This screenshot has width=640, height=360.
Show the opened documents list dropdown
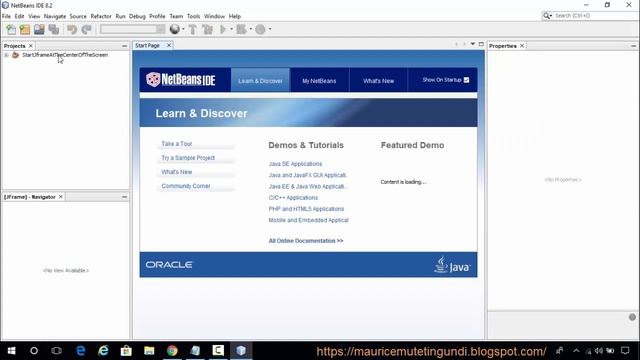tap(473, 44)
